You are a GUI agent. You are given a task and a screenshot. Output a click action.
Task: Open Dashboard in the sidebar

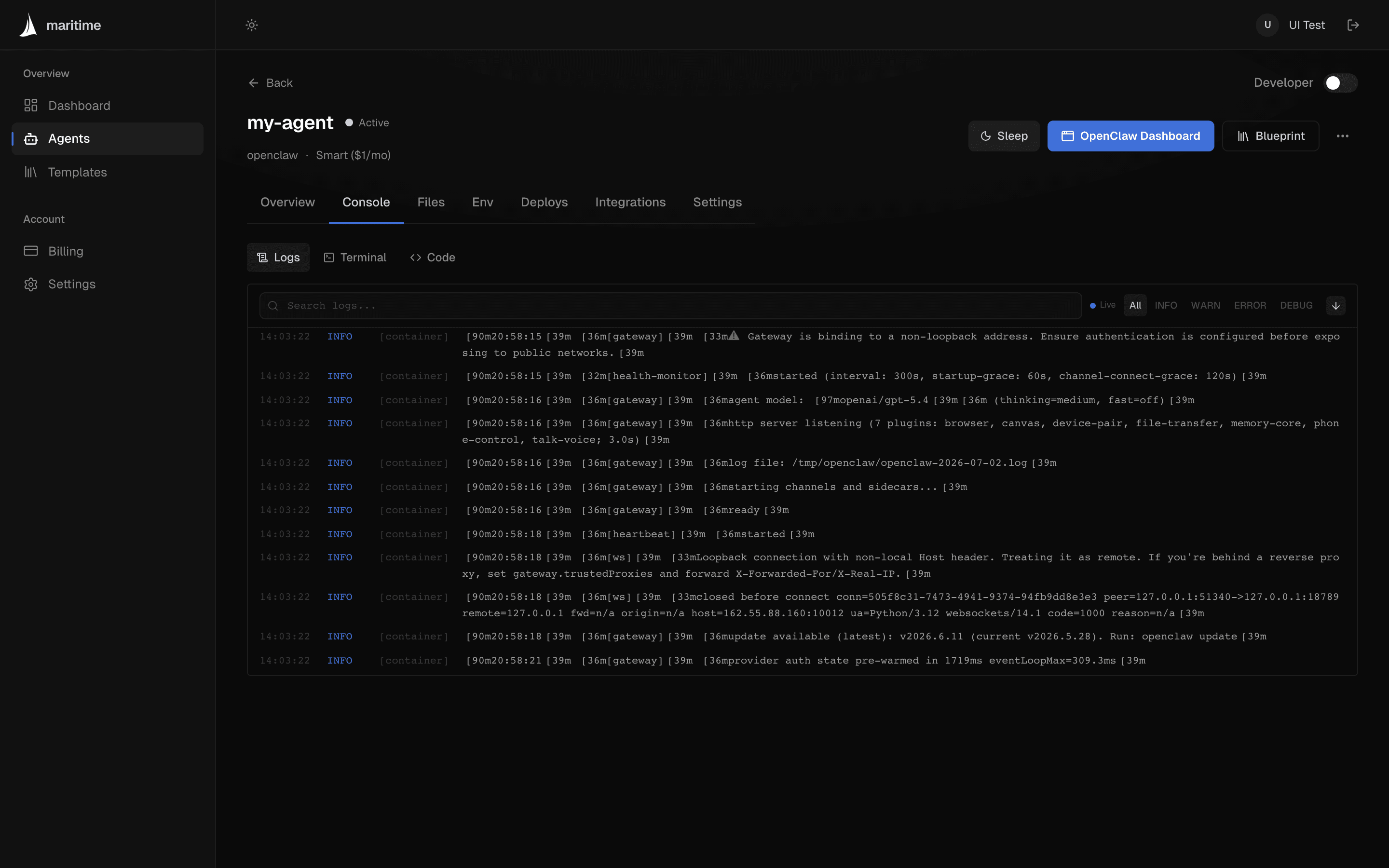click(108, 106)
